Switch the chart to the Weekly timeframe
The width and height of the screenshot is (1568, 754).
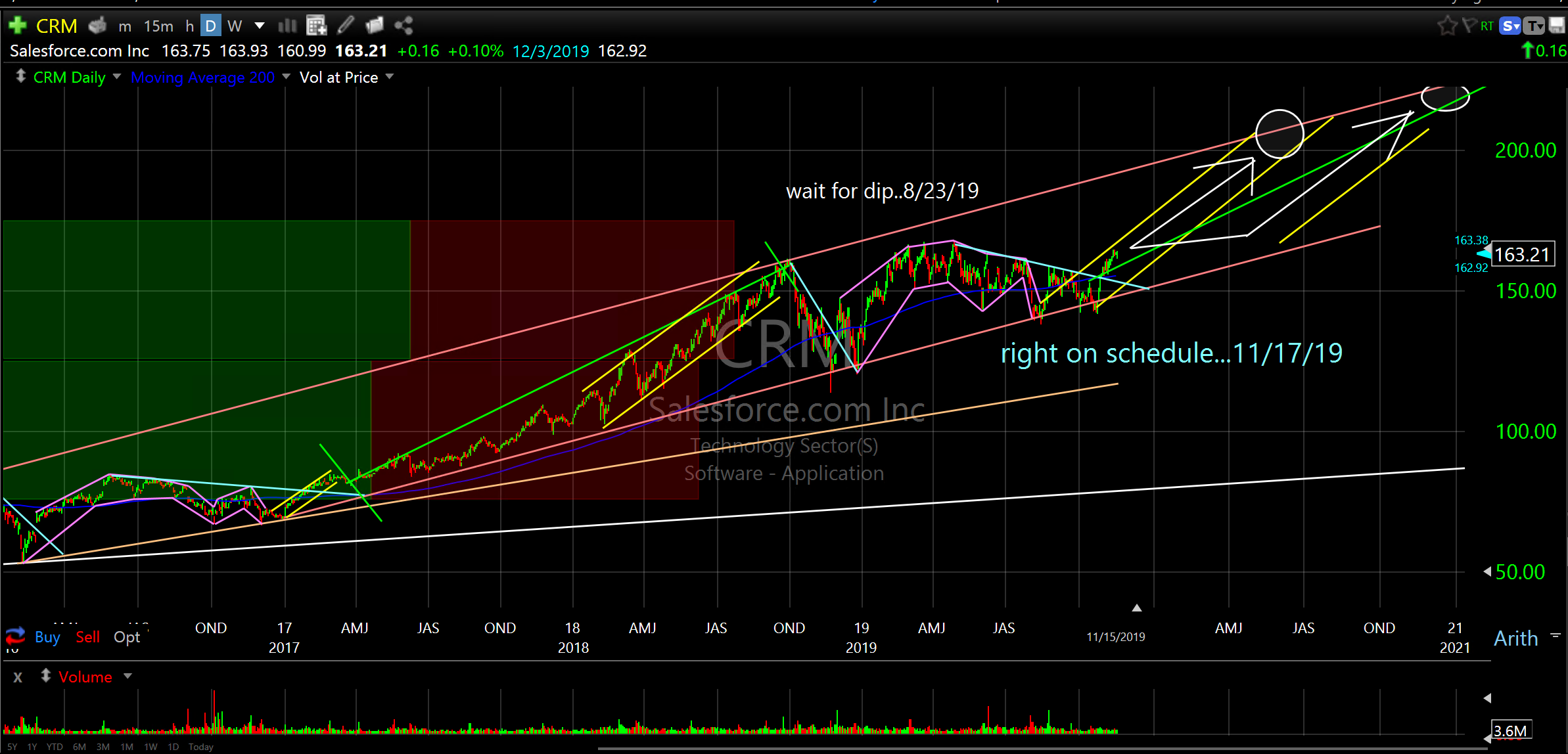pyautogui.click(x=235, y=26)
